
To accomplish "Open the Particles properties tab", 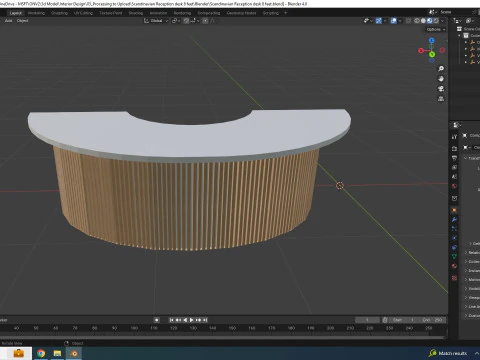I will (454, 229).
